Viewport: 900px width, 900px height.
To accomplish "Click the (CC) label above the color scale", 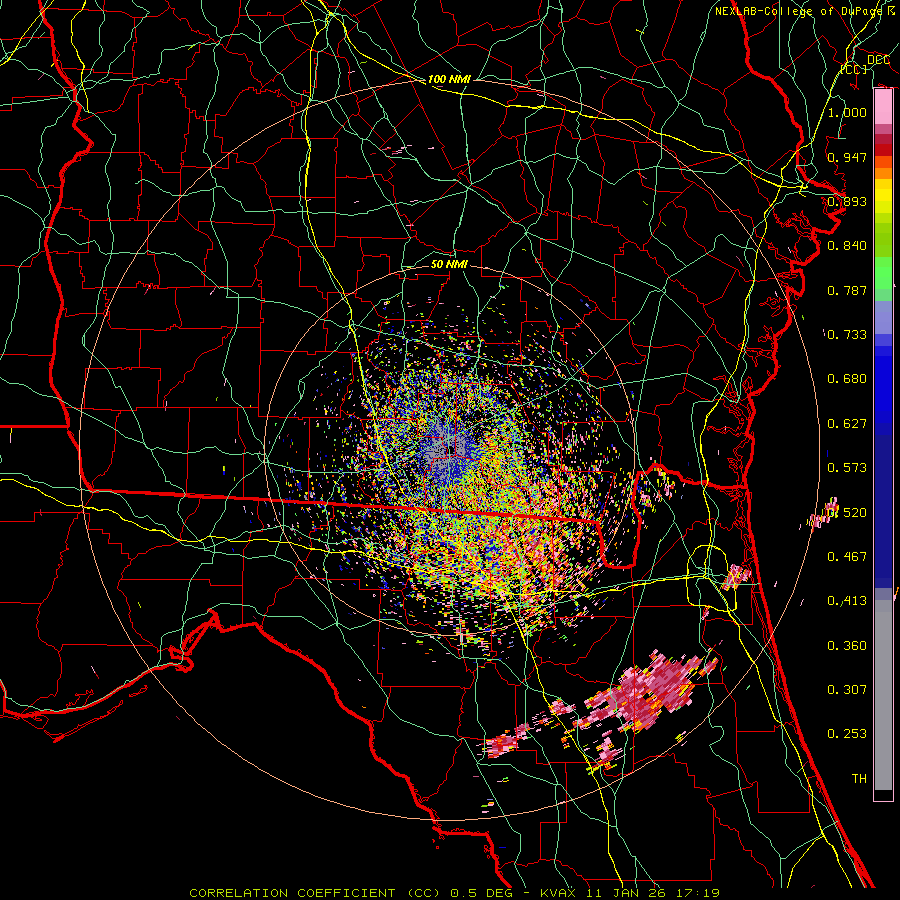I will (x=854, y=69).
